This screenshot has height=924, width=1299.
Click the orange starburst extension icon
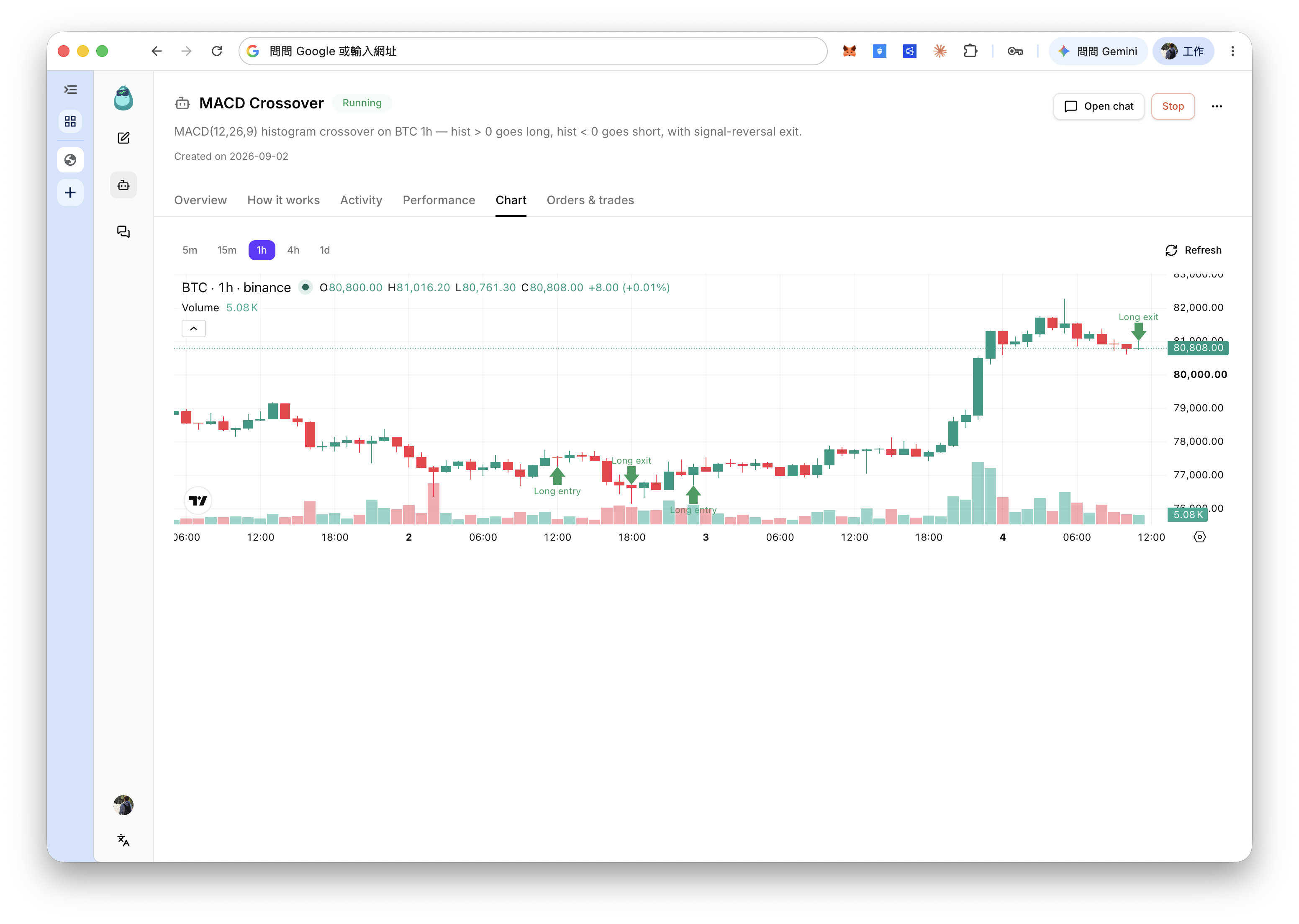[940, 51]
